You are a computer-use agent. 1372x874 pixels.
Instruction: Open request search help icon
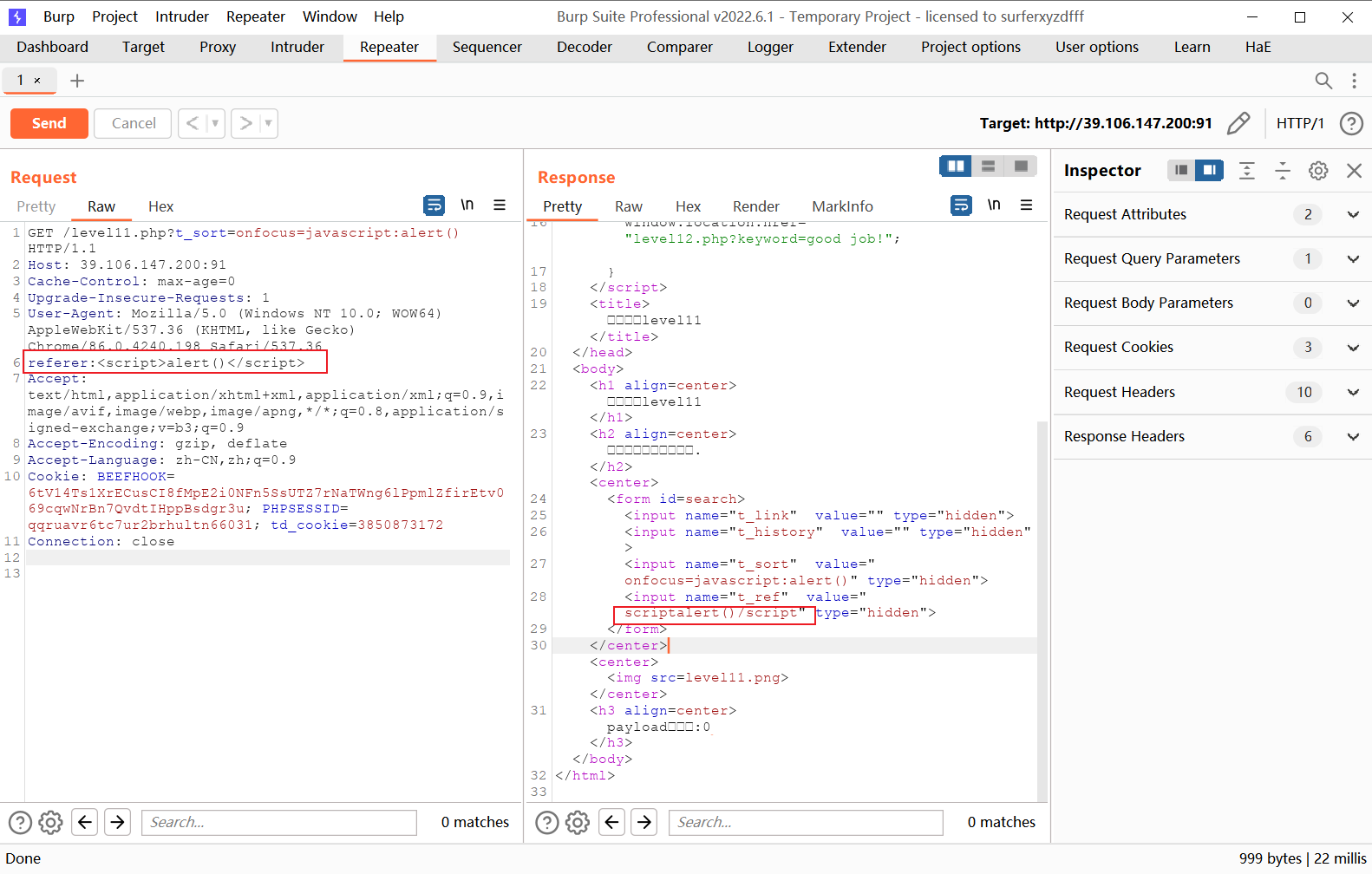pyautogui.click(x=20, y=822)
